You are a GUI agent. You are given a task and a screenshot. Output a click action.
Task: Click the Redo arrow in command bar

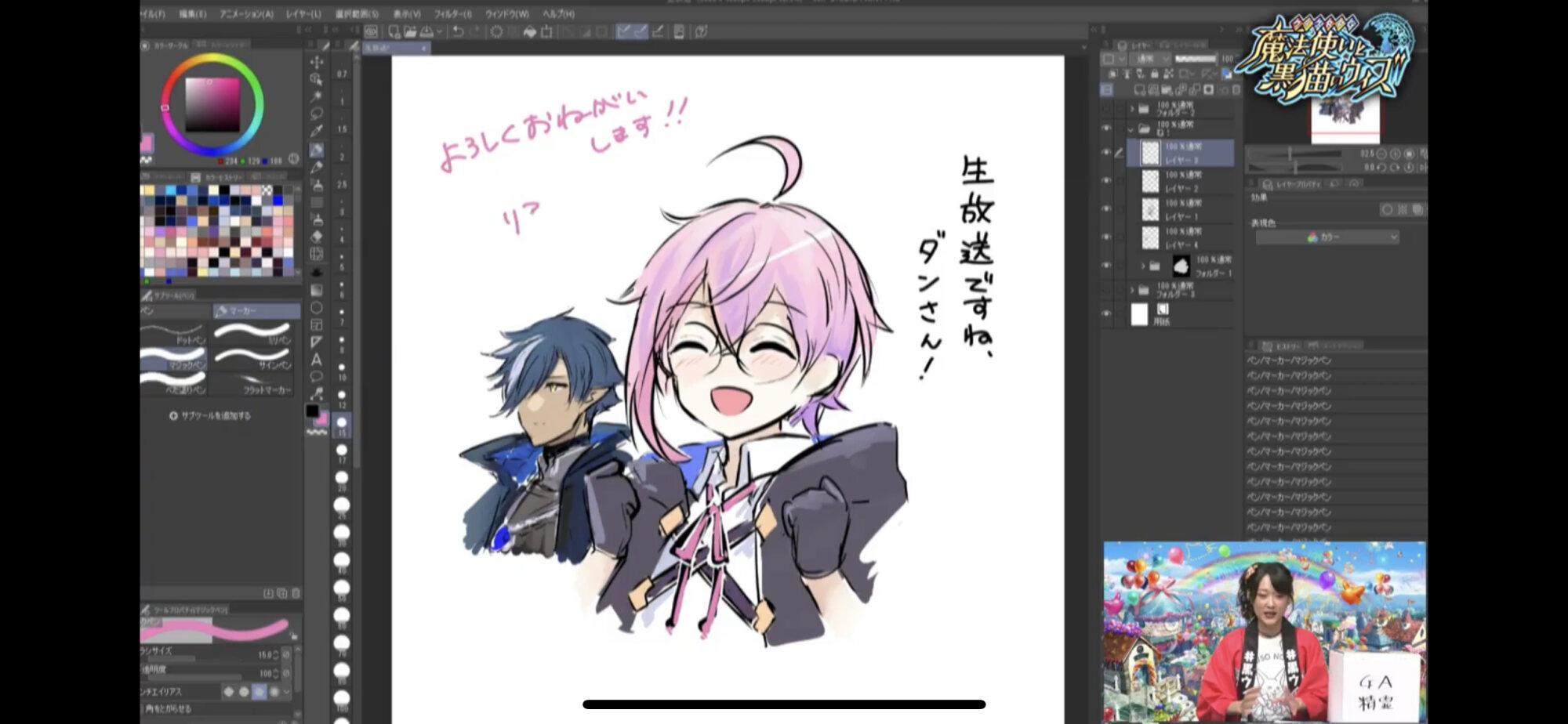[x=476, y=31]
